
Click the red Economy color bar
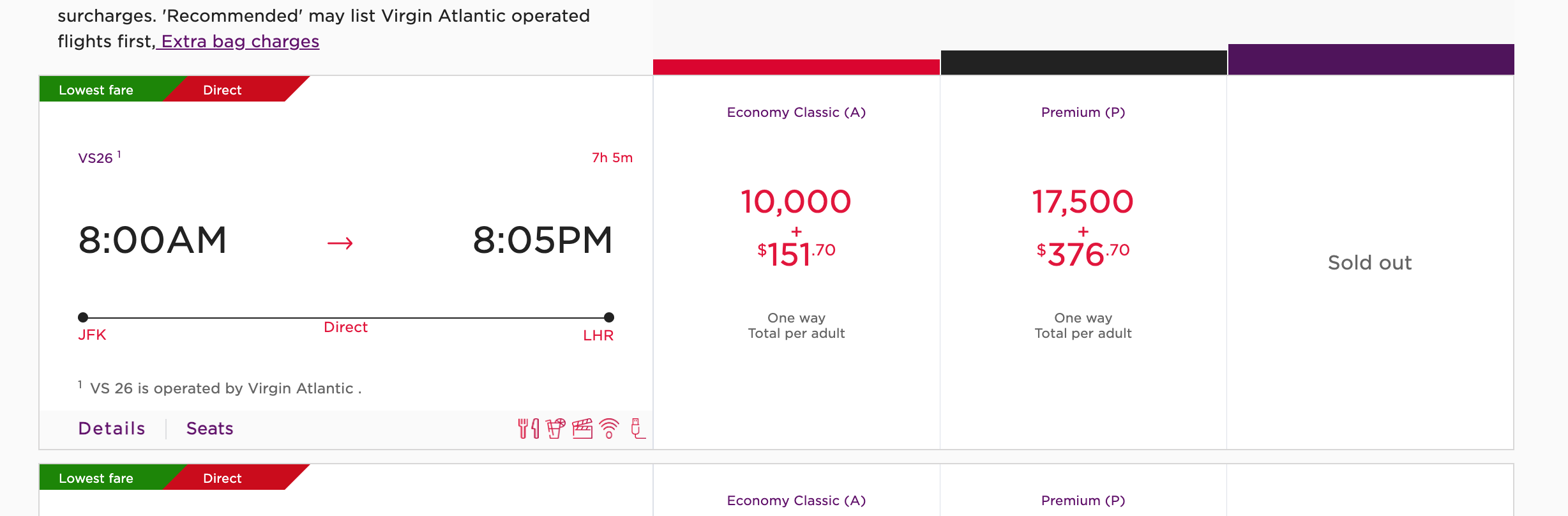(x=796, y=67)
